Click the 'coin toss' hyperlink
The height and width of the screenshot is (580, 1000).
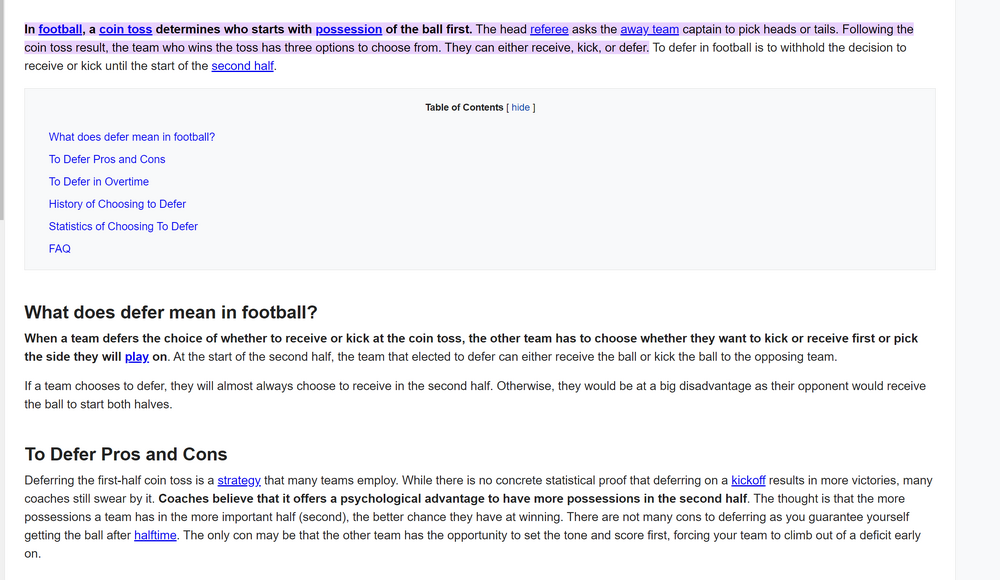[126, 30]
